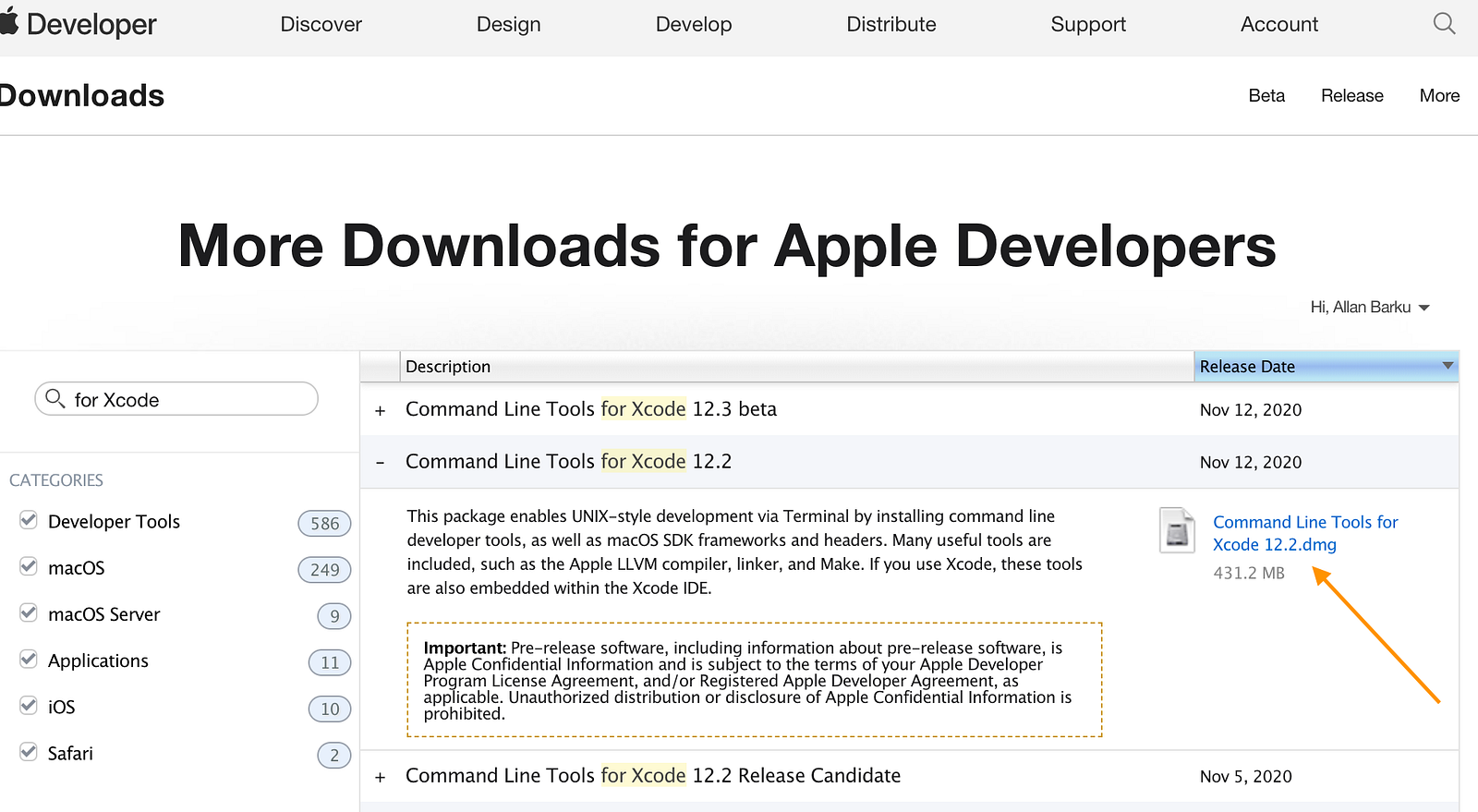Uncheck the Applications category checkbox
This screenshot has height=812, width=1478.
pos(29,659)
